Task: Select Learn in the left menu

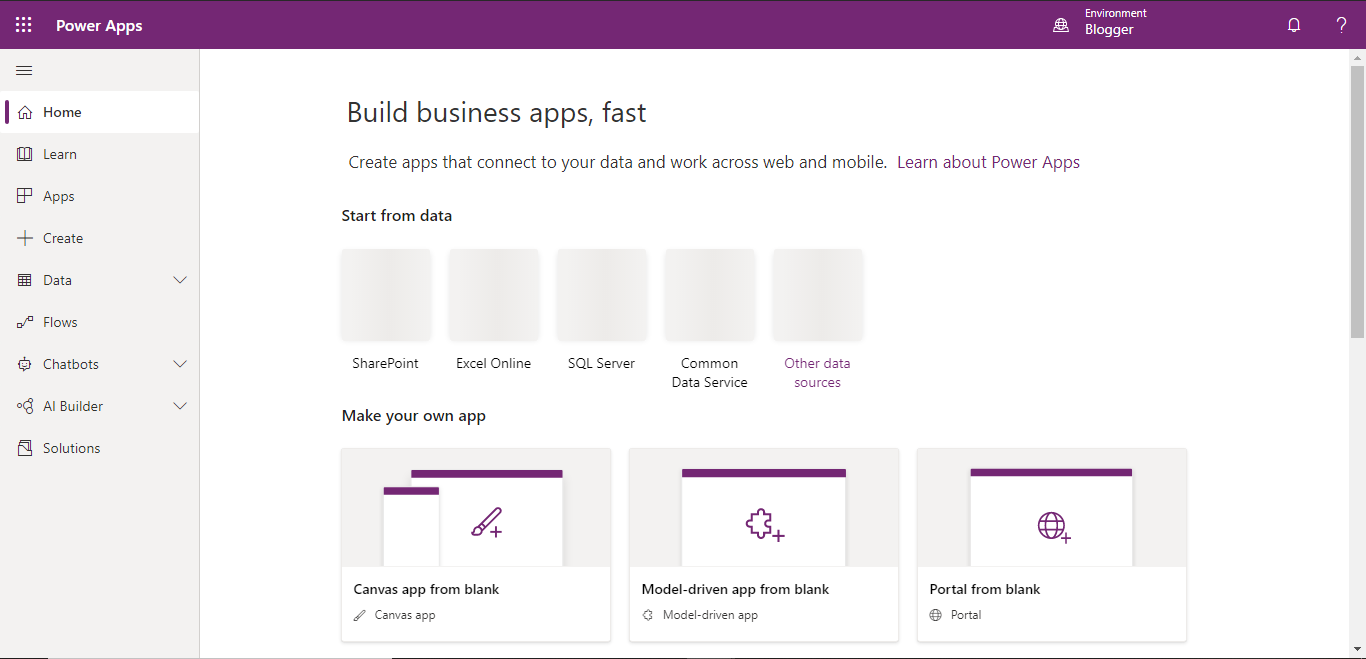Action: [x=61, y=153]
